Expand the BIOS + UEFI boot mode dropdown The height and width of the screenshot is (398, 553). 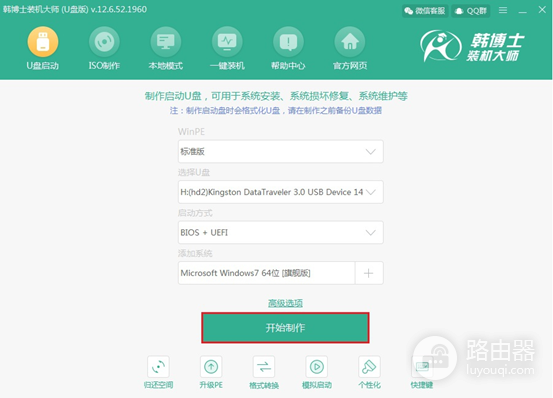[281, 233]
